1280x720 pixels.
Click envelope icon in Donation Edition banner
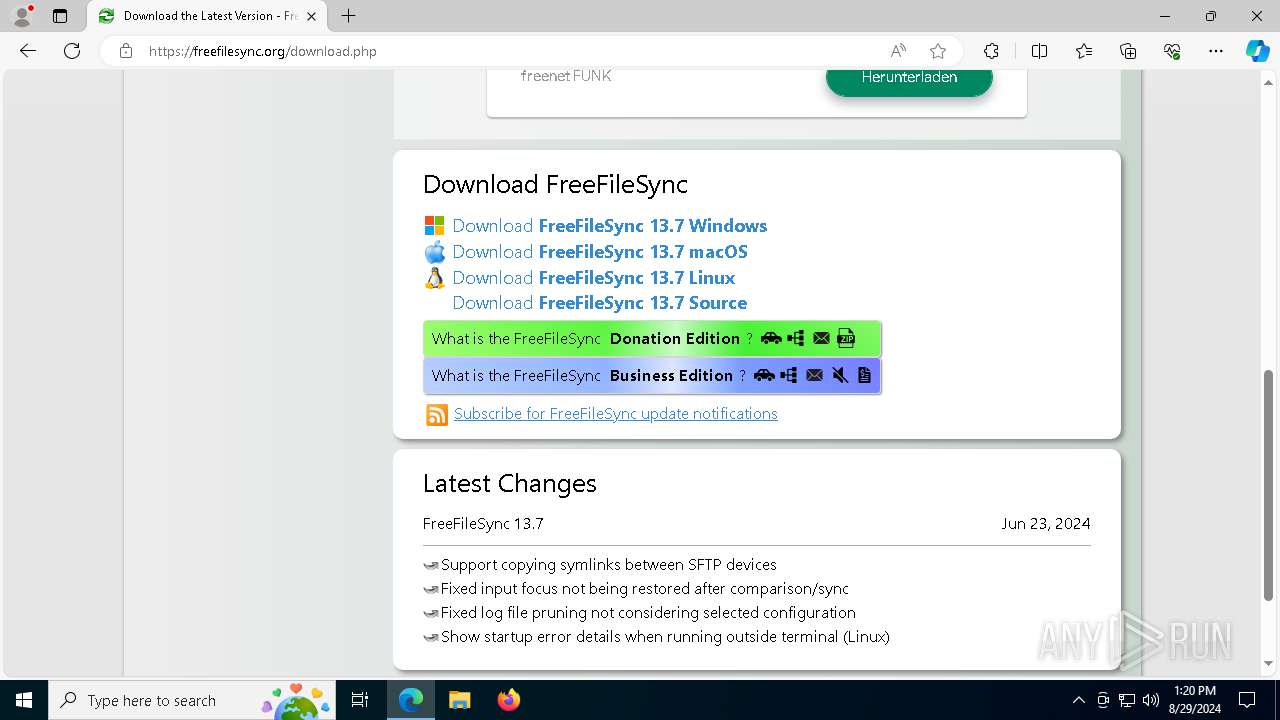[x=821, y=338]
